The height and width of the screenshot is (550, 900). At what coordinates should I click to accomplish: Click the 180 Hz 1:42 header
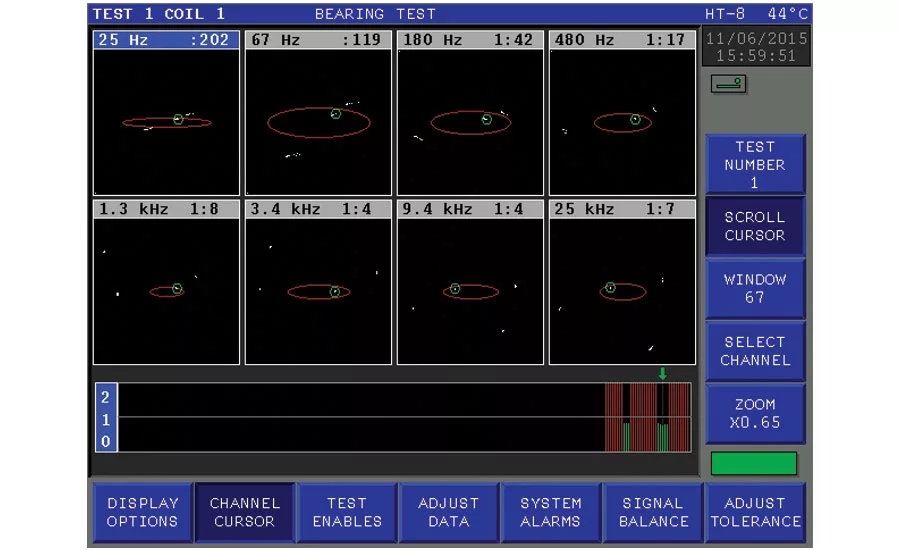(471, 40)
